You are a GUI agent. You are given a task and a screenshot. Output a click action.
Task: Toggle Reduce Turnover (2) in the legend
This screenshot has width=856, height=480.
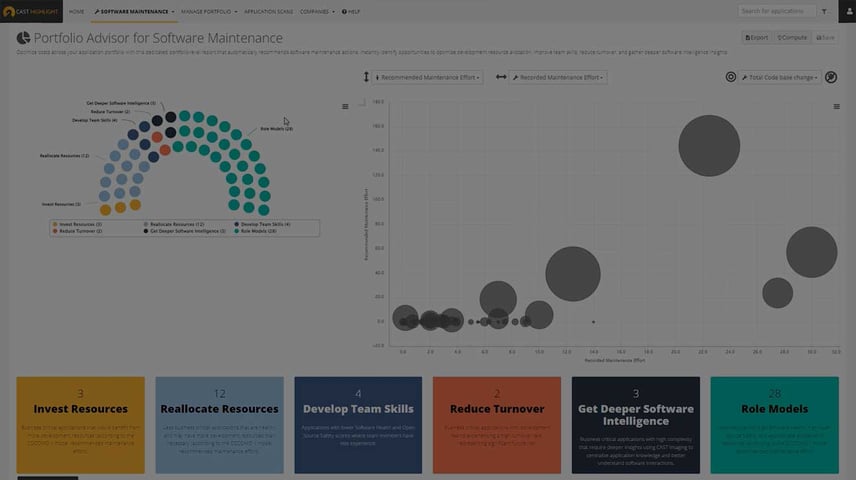(77, 231)
